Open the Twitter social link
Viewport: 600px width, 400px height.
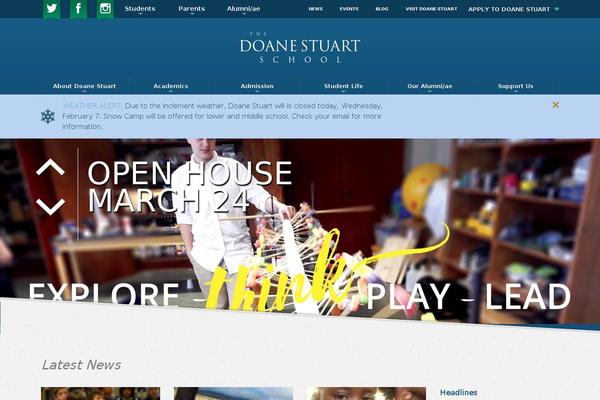pos(51,9)
